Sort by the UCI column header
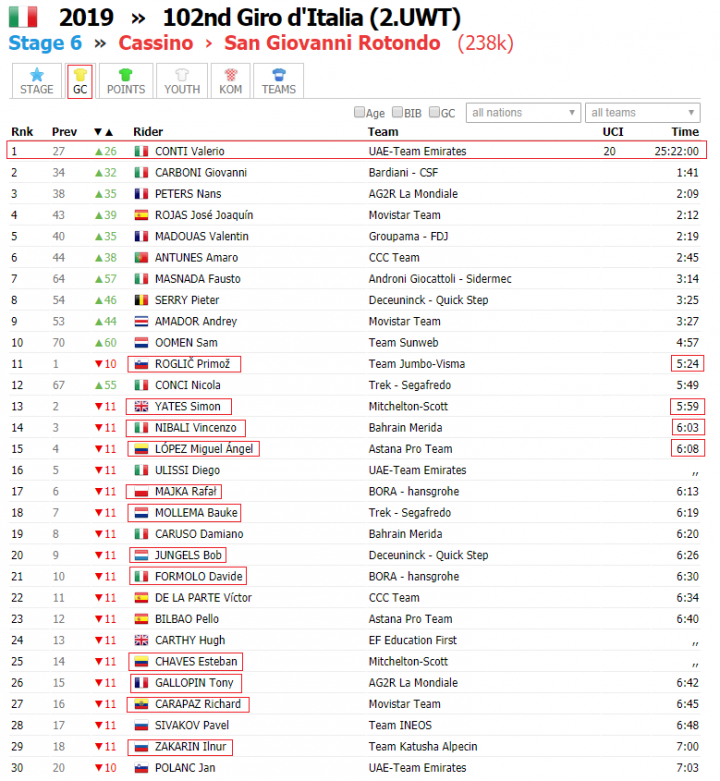The image size is (720, 781). (613, 132)
